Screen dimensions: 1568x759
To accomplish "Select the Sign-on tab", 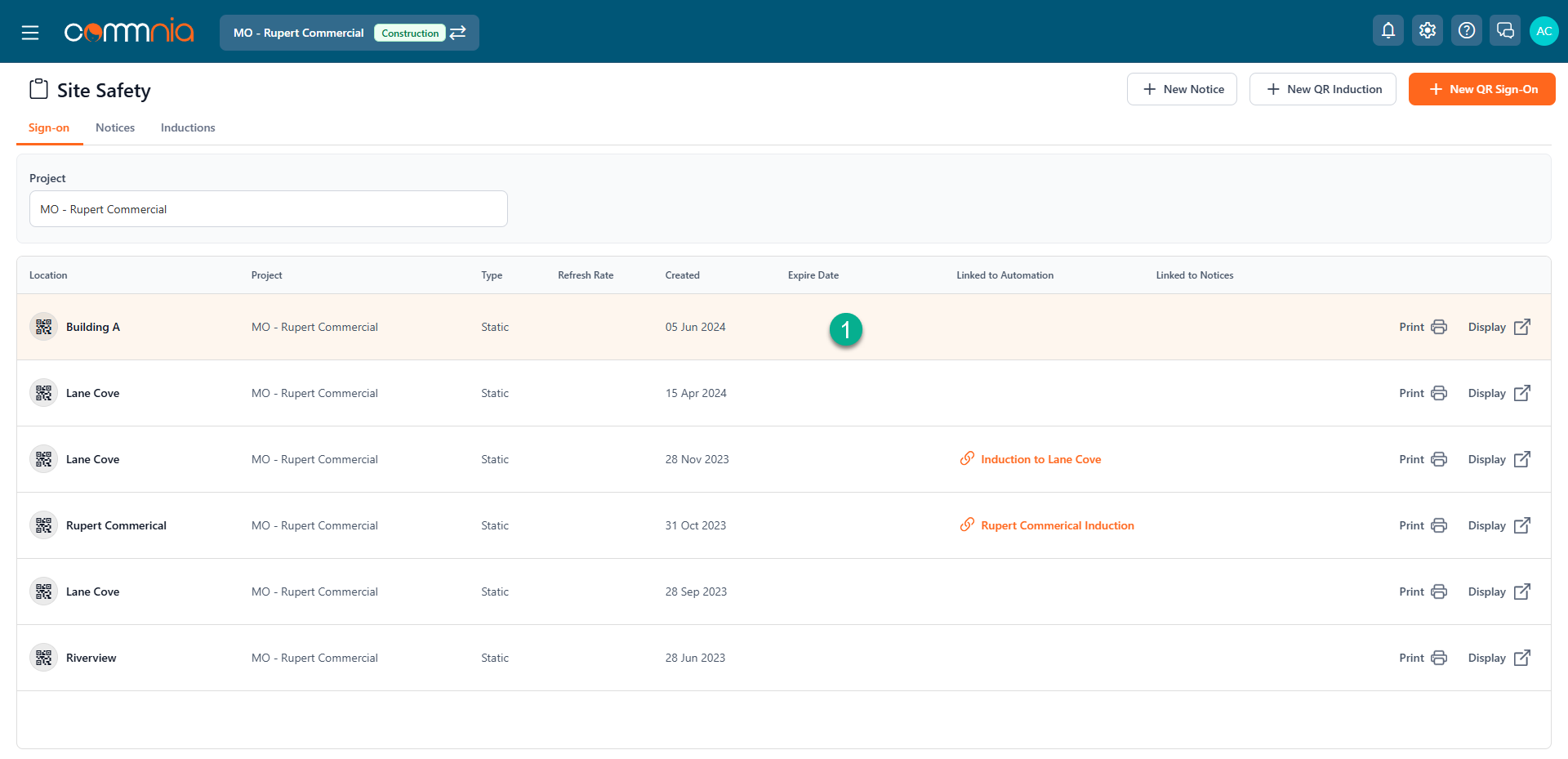I will coord(49,127).
